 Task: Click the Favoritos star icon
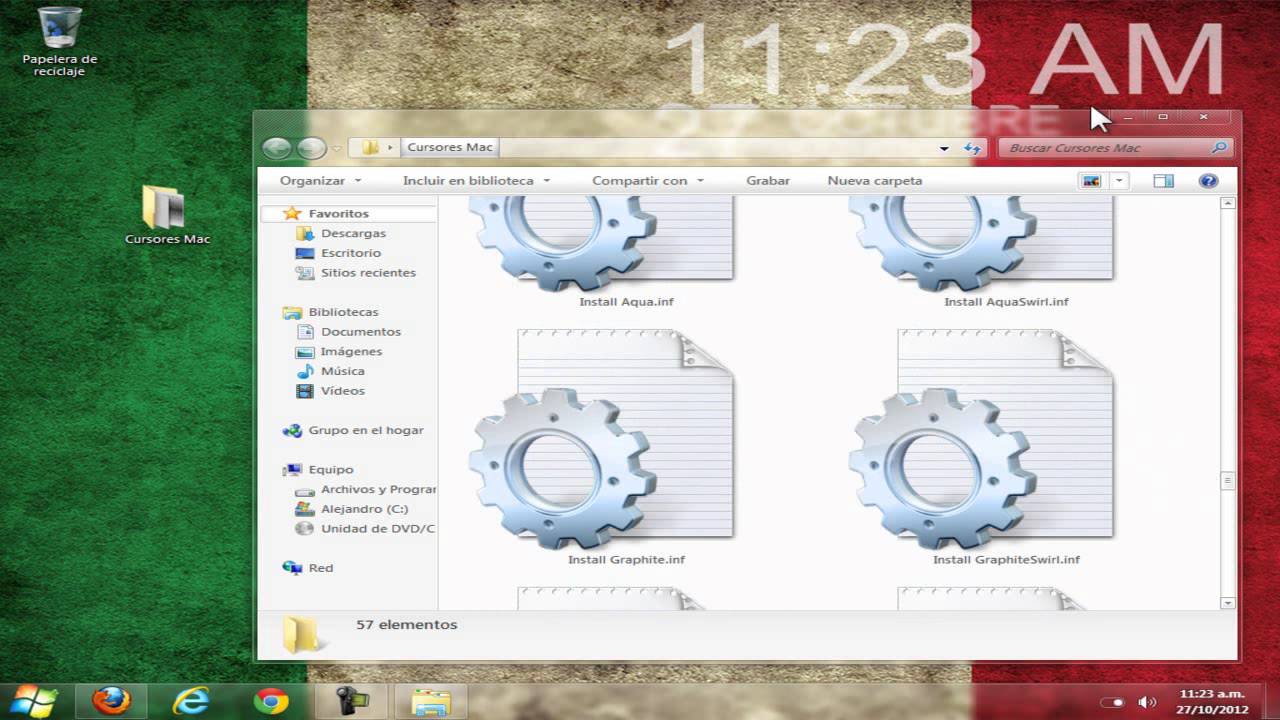click(292, 213)
